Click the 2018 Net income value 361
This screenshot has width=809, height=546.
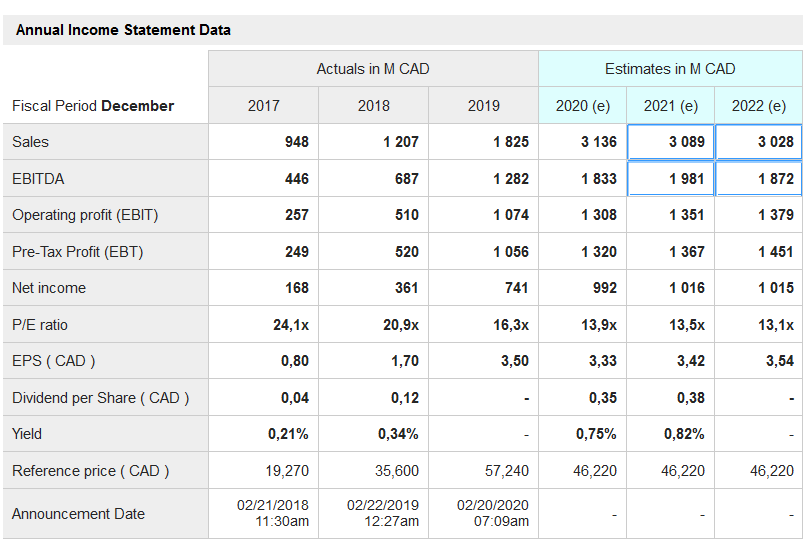(406, 288)
